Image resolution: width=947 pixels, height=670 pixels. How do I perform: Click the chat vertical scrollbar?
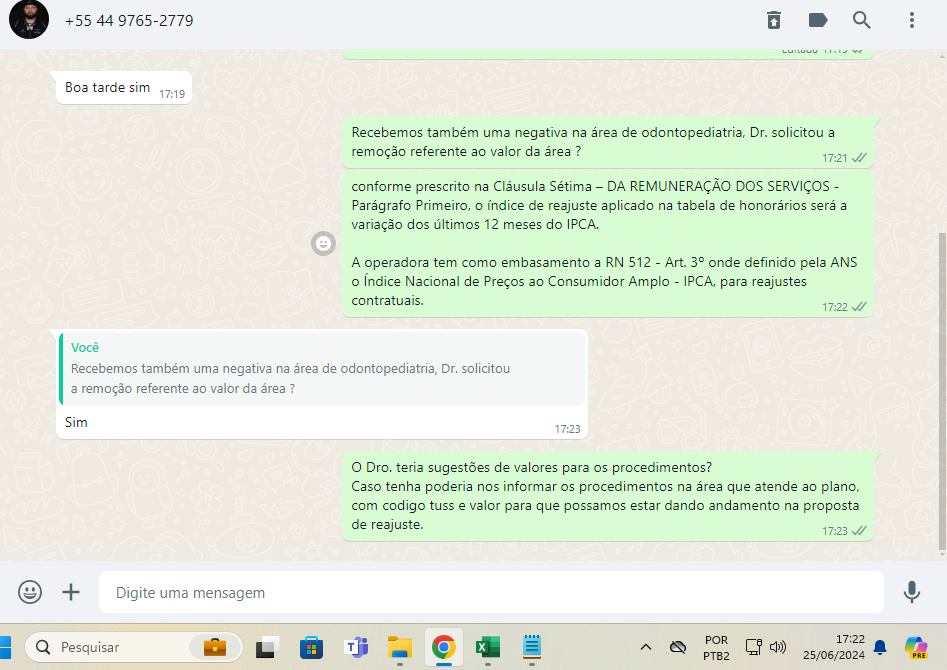tap(942, 393)
